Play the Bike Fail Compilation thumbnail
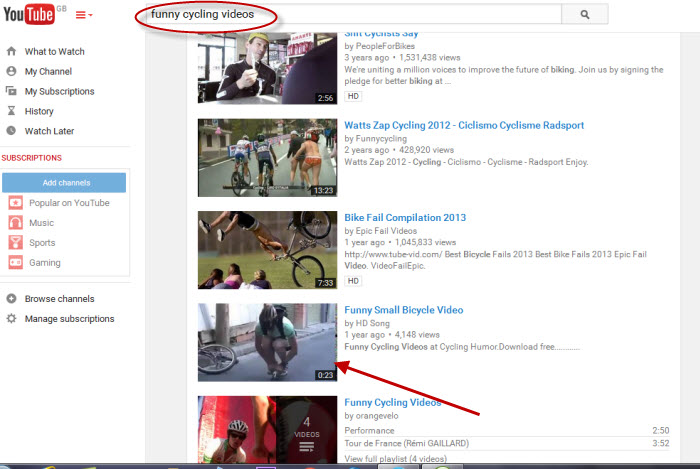Screen dimensions: 700x469 pyautogui.click(x=267, y=250)
